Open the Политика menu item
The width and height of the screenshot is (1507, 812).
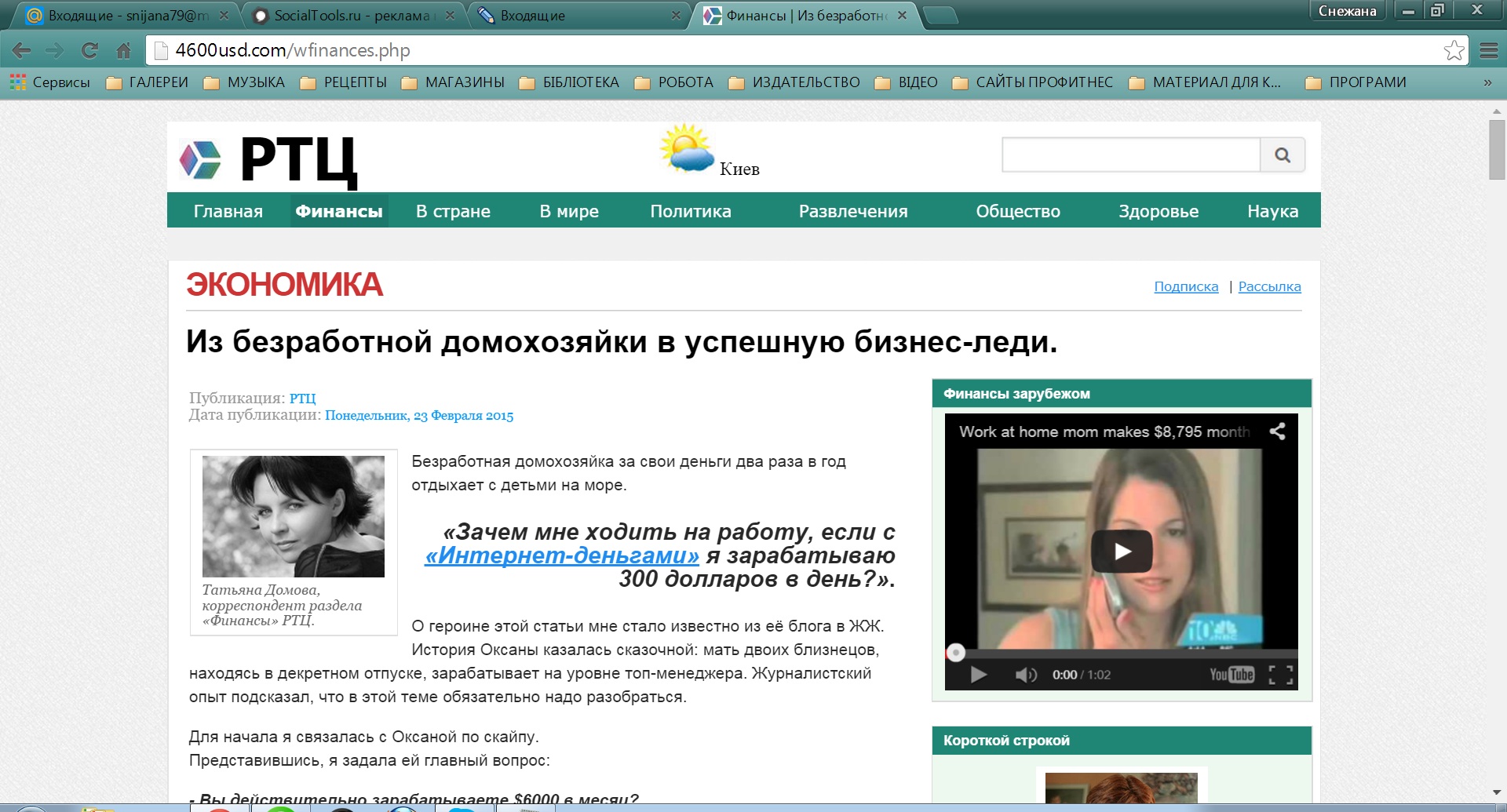pyautogui.click(x=691, y=211)
